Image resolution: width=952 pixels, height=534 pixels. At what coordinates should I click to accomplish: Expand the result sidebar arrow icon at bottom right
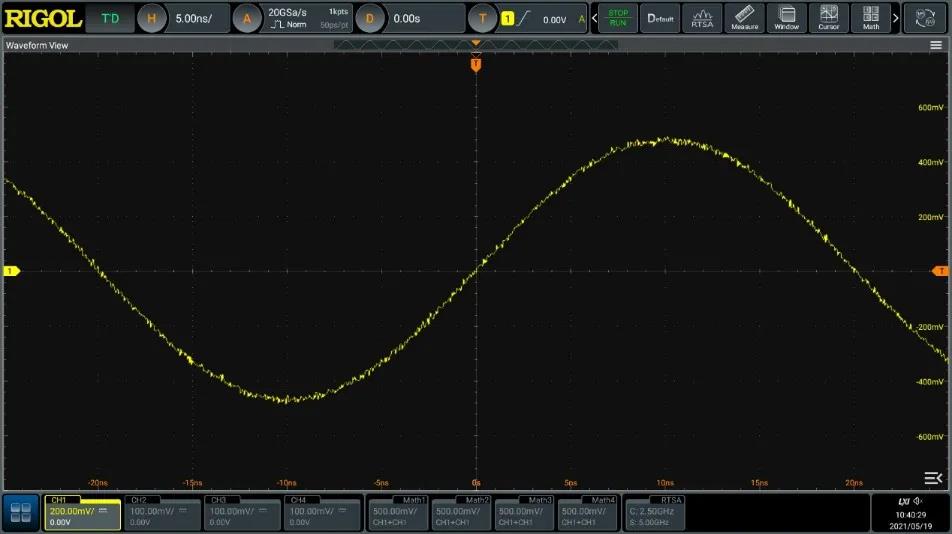point(933,478)
